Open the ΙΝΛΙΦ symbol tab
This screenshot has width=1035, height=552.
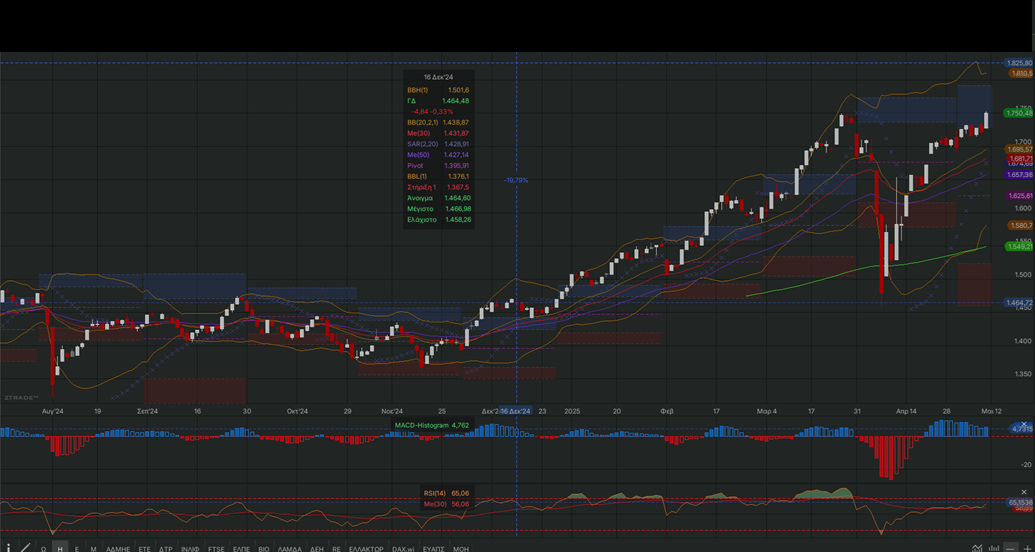pos(190,549)
